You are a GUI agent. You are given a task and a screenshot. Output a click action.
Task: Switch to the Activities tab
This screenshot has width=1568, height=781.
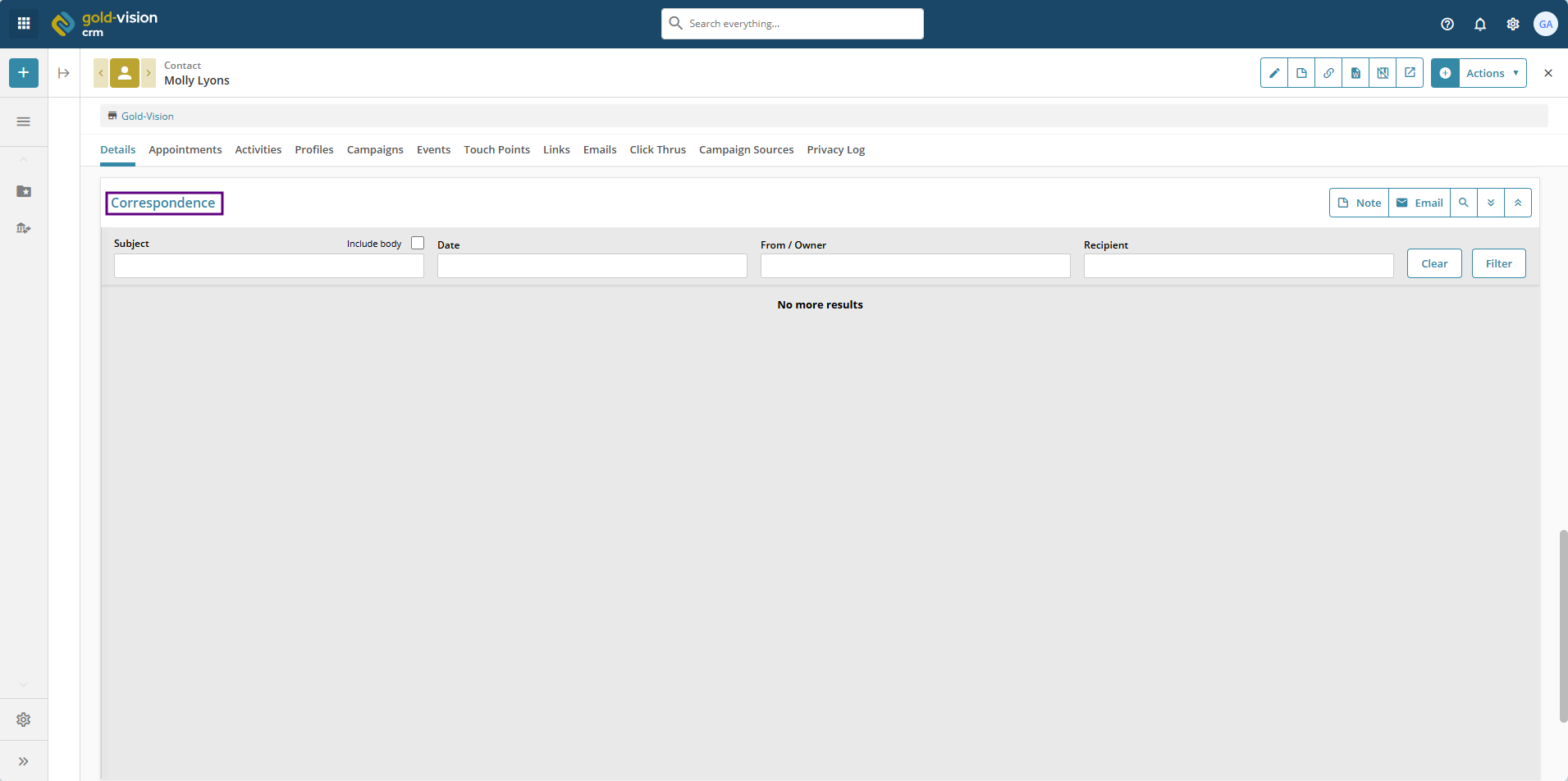258,149
